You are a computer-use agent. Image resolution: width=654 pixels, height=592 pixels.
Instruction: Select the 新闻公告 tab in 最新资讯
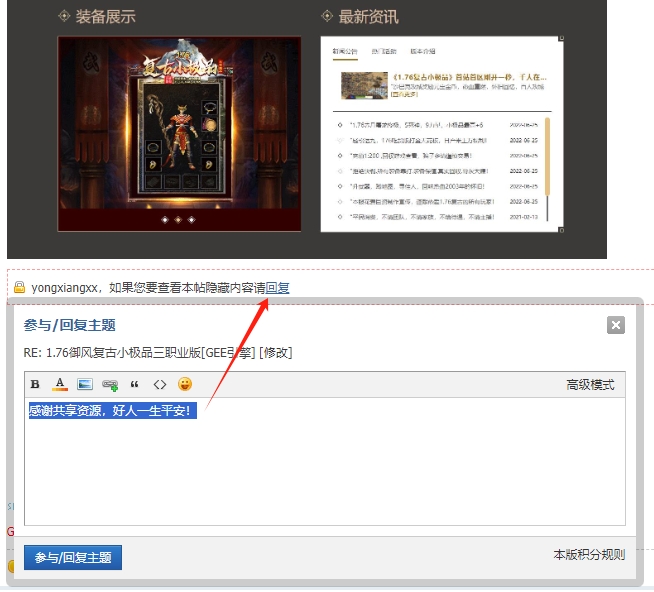point(345,51)
